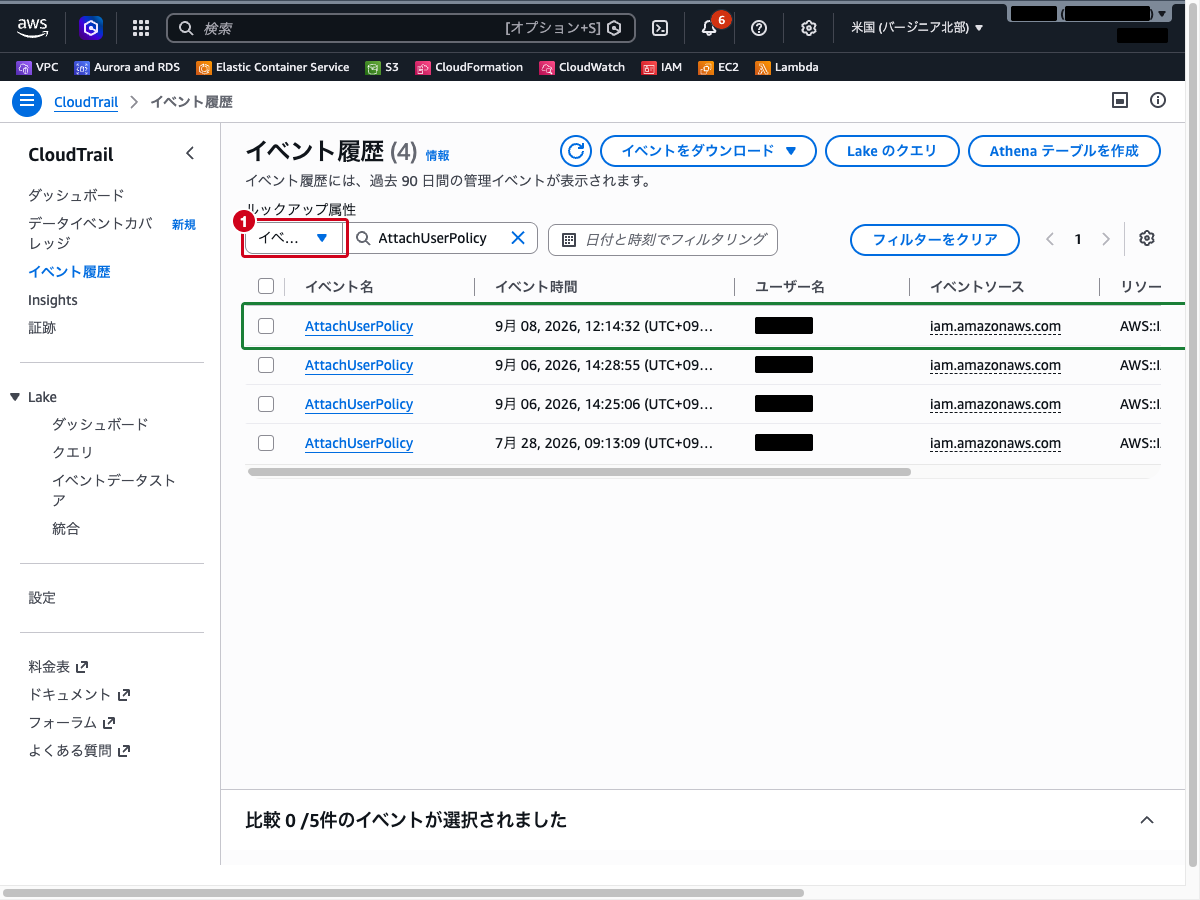The width and height of the screenshot is (1200, 900).
Task: Open the Lambda bookmark
Action: point(787,67)
